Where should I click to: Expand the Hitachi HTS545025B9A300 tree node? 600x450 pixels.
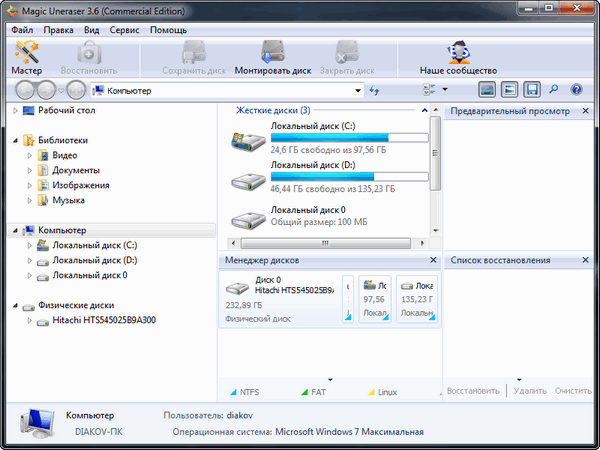[x=29, y=320]
